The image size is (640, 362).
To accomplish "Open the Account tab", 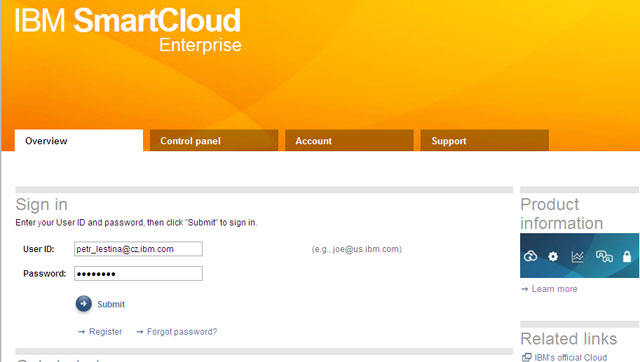I will tap(349, 141).
